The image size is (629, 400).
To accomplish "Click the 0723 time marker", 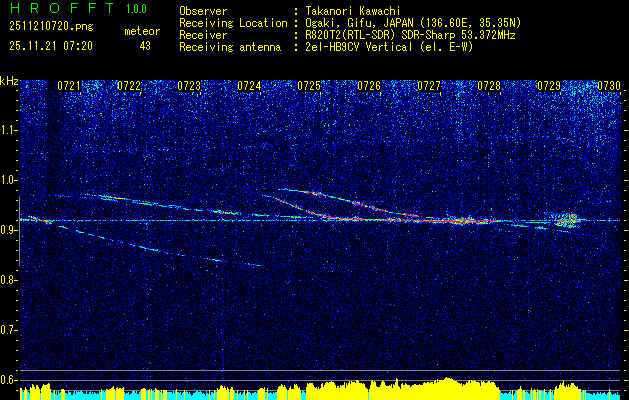I will (x=189, y=86).
